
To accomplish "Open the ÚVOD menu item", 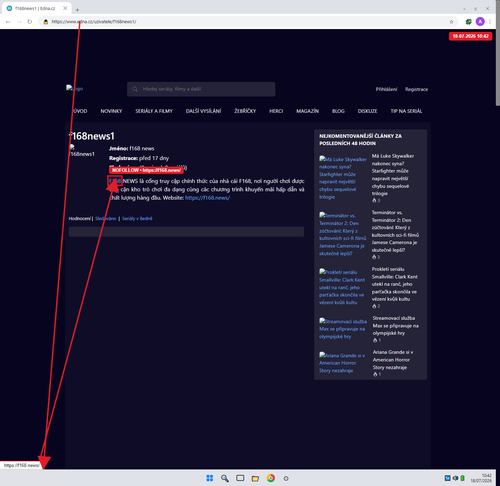I will click(80, 111).
